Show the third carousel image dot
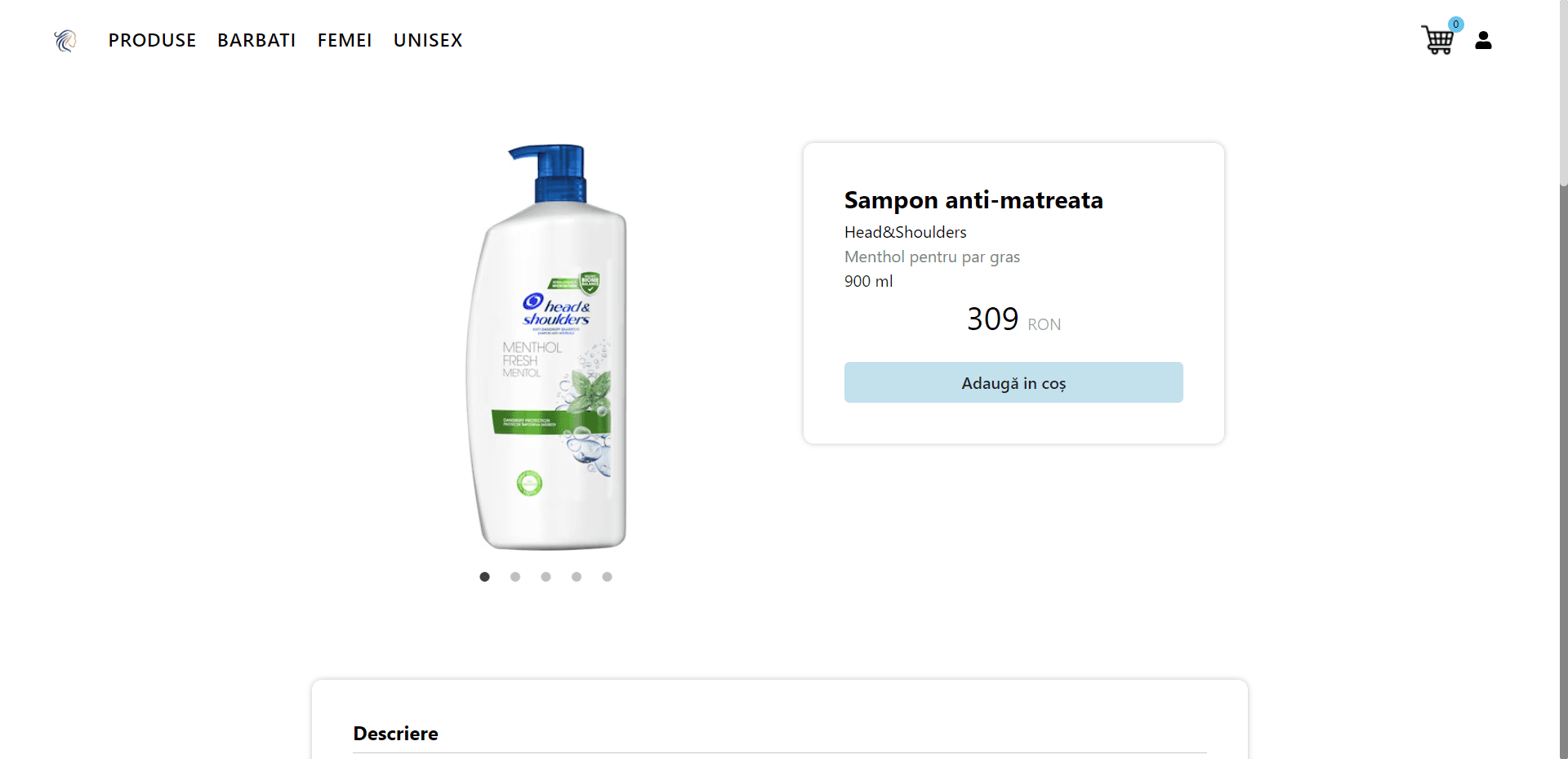 pyautogui.click(x=546, y=577)
